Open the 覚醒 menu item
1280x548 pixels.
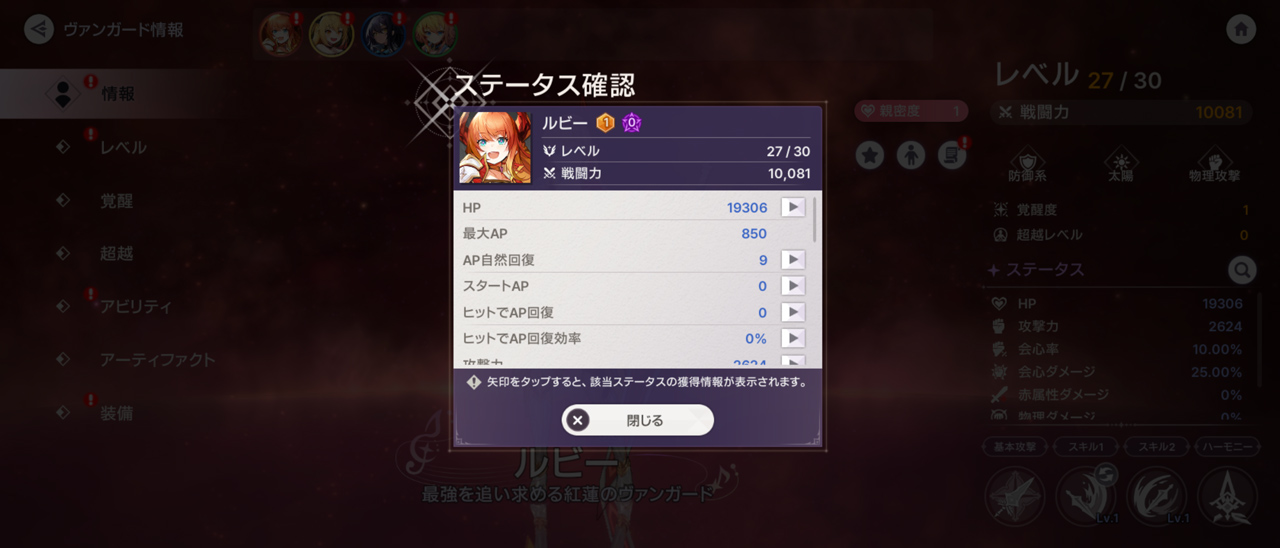[x=117, y=201]
